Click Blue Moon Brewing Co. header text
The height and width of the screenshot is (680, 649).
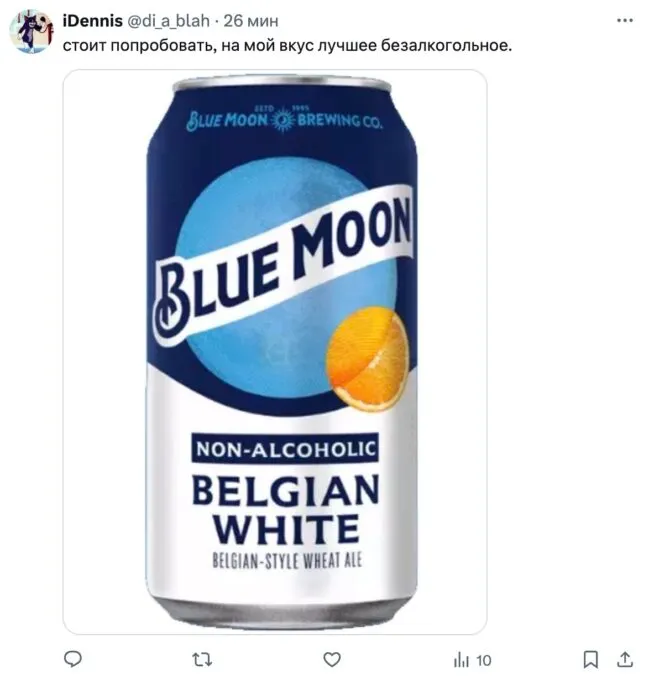(x=284, y=119)
